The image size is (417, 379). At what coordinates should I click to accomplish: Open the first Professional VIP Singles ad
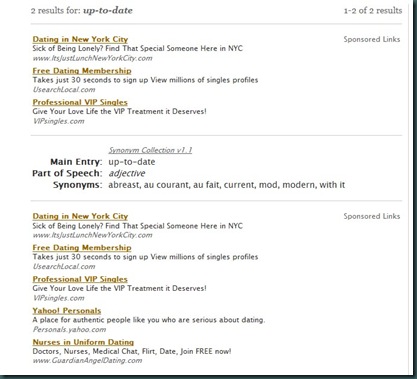click(x=80, y=102)
